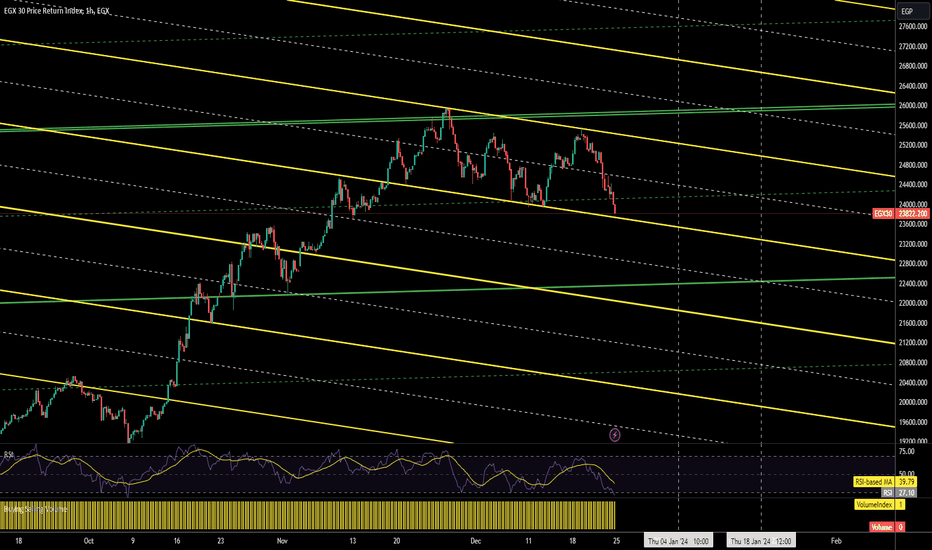This screenshot has width=932, height=550.
Task: Click the Feb label on the time axis
Action: pos(836,541)
